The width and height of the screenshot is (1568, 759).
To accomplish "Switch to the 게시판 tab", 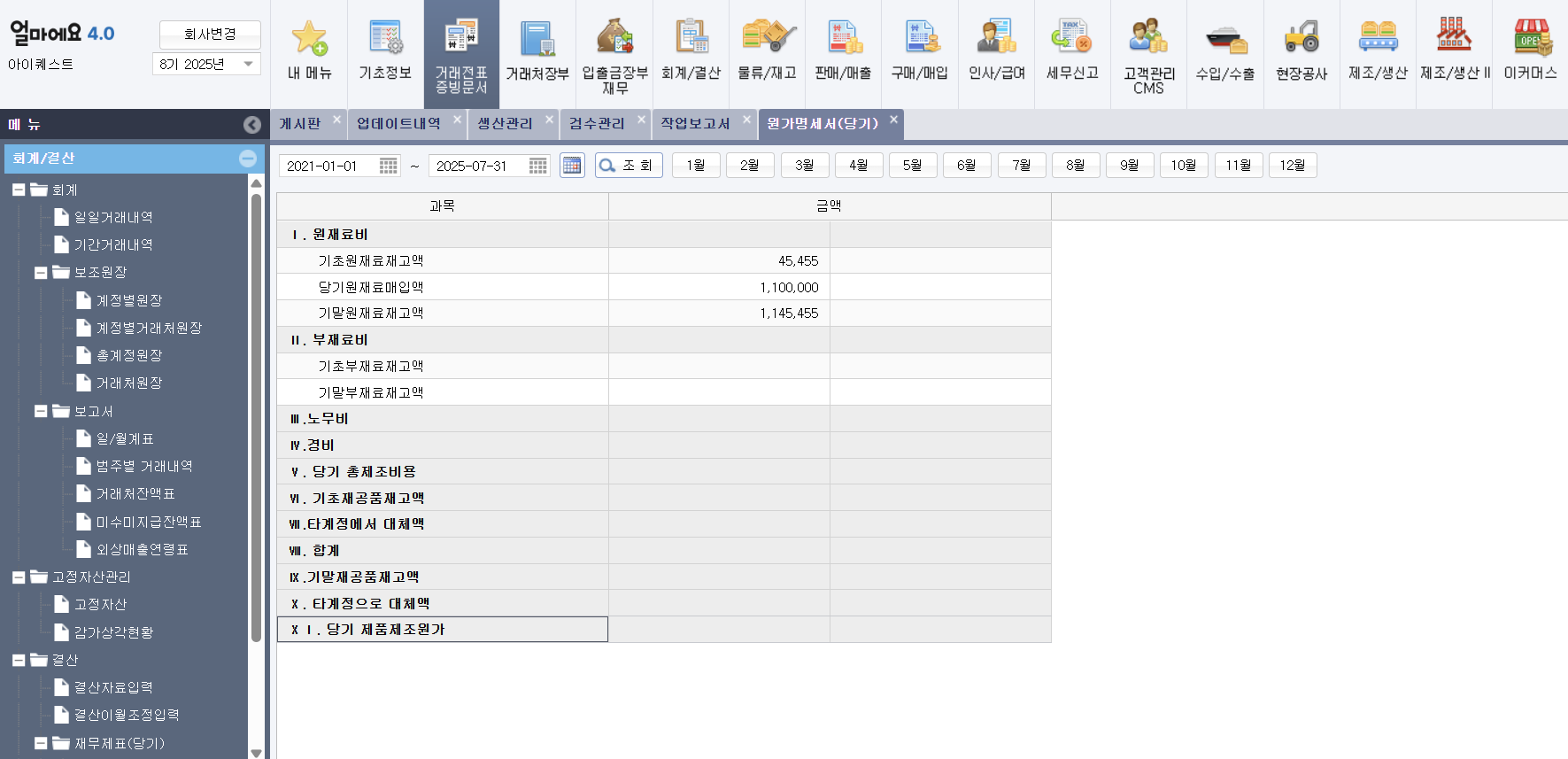I will 300,124.
